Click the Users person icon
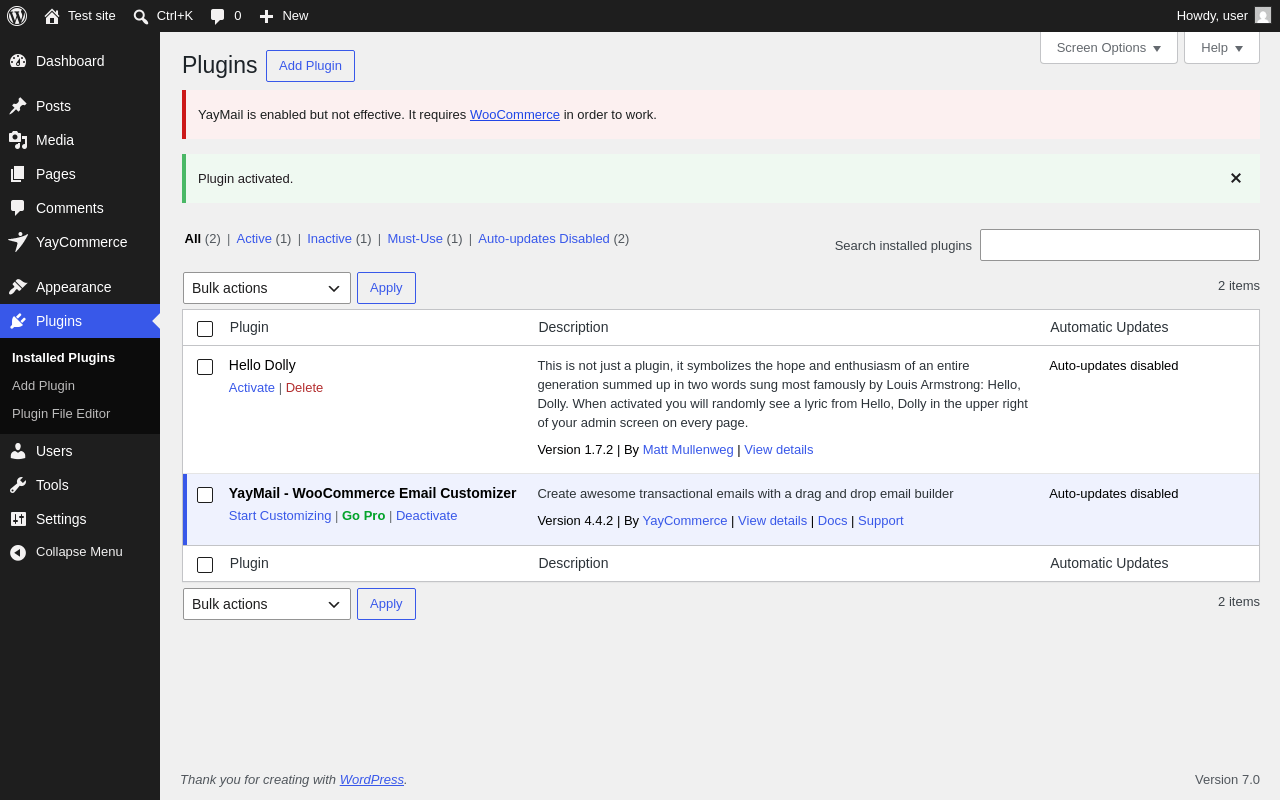The image size is (1280, 800). coord(18,451)
